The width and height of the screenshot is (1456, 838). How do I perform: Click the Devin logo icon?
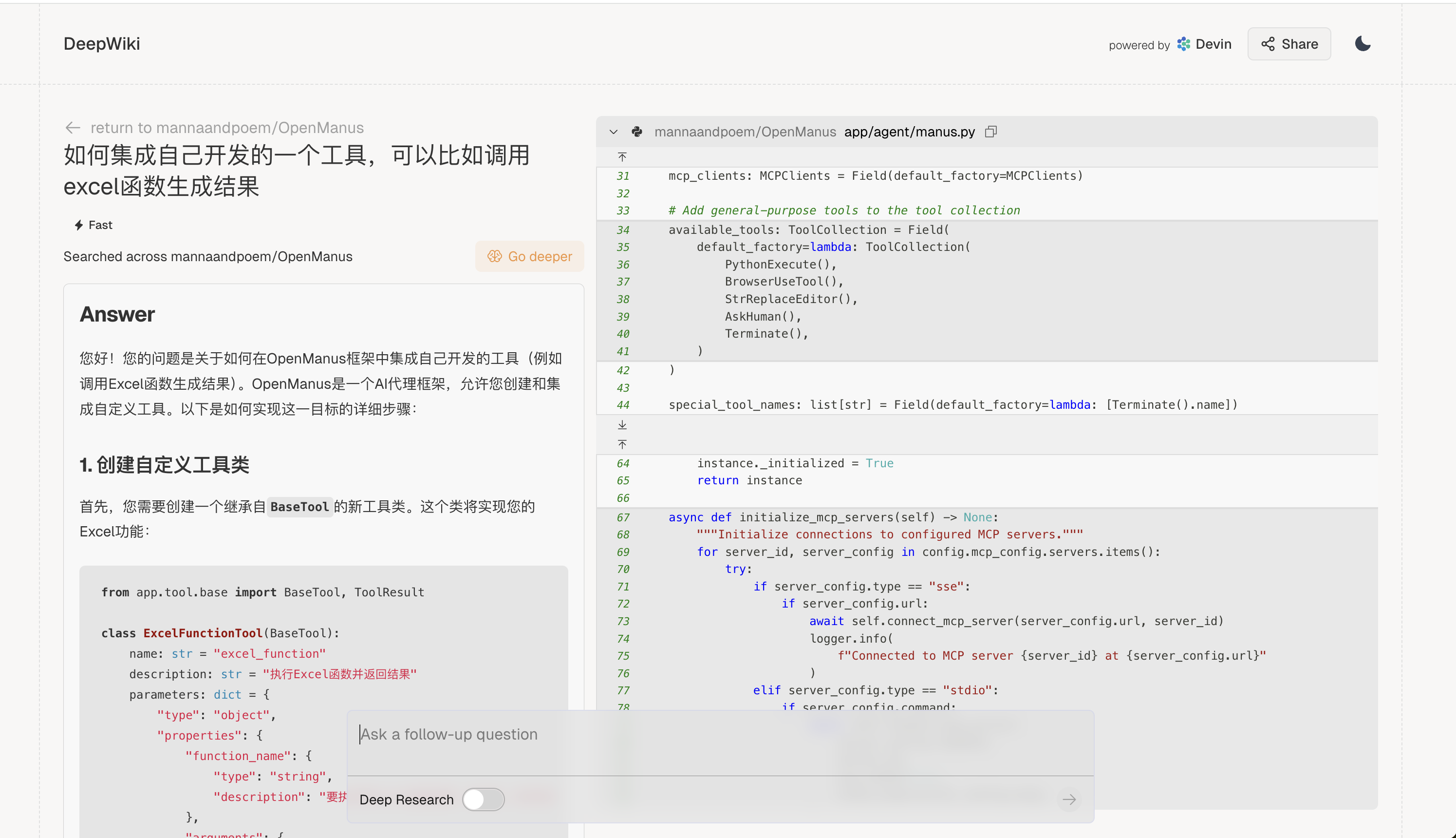(1183, 44)
